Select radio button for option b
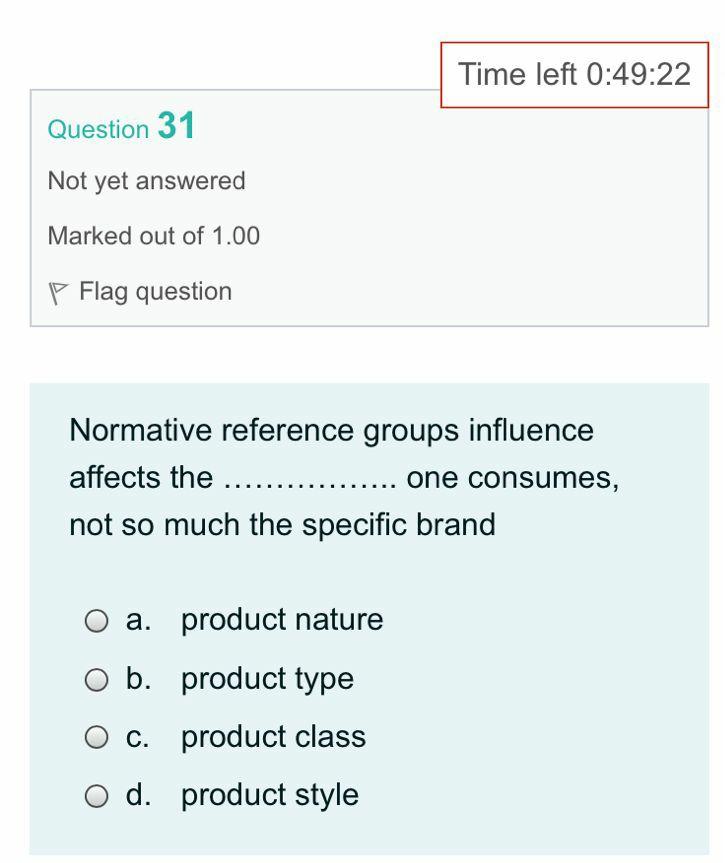The image size is (725, 863). pyautogui.click(x=97, y=679)
